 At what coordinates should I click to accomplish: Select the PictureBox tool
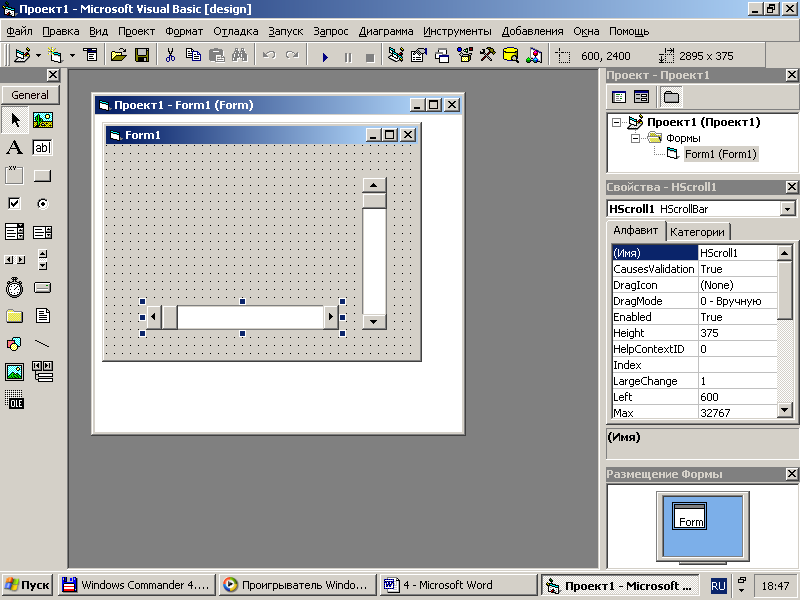(43, 120)
